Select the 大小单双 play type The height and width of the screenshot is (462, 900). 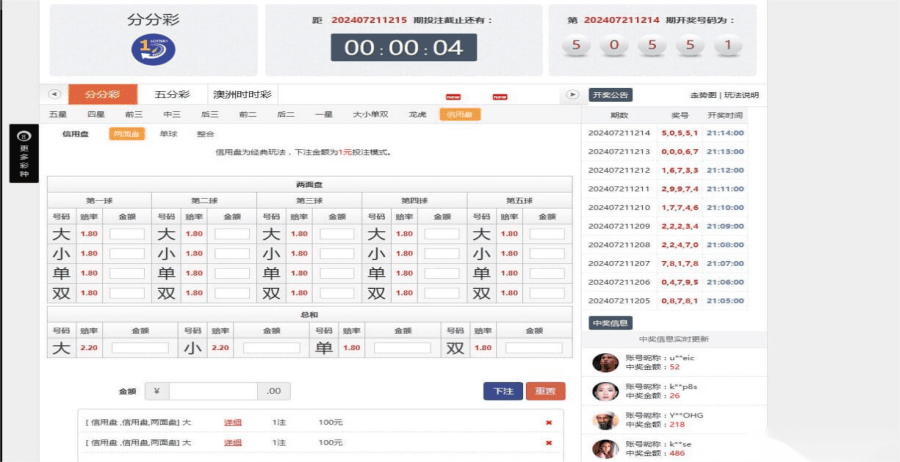(x=370, y=115)
